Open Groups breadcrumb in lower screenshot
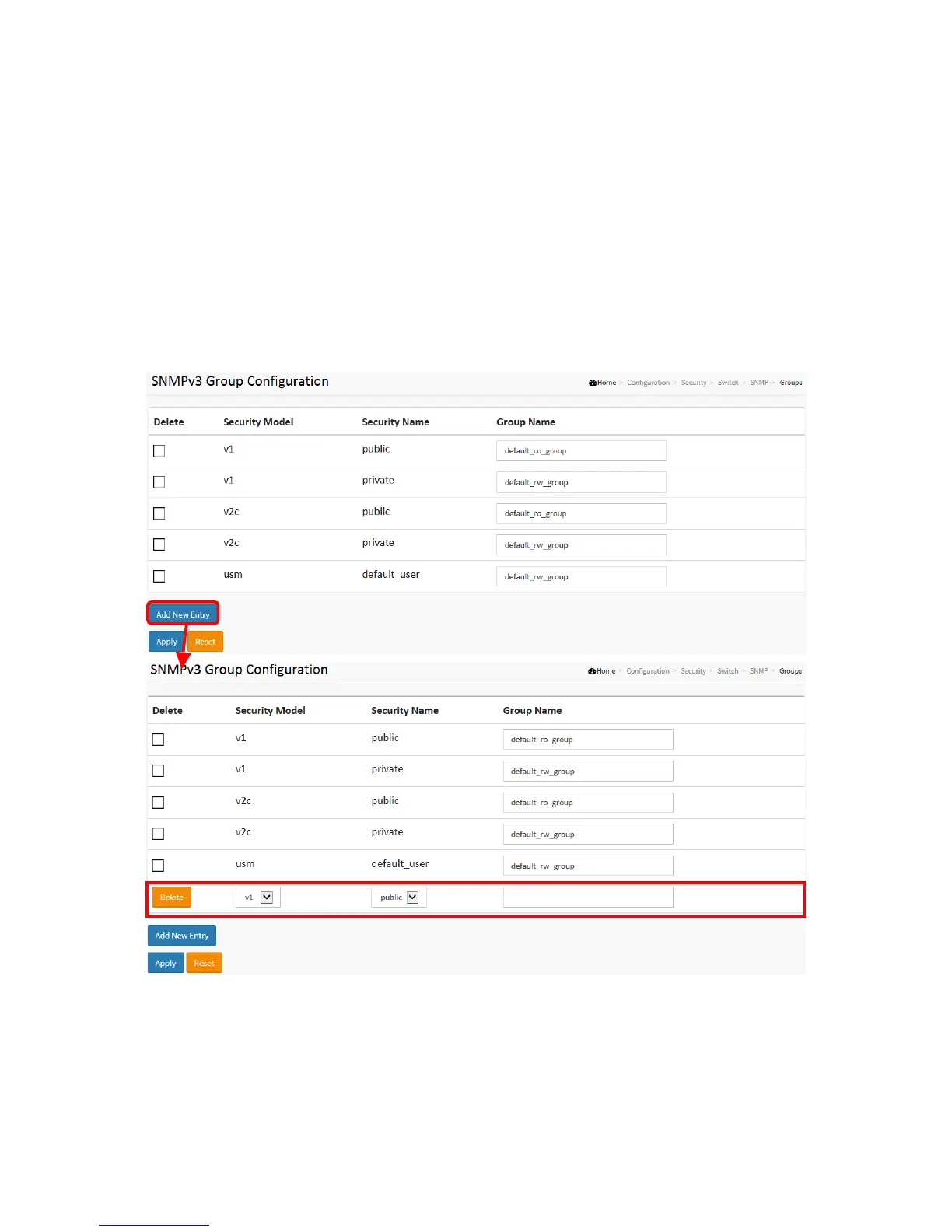952x1232 pixels. pos(790,671)
